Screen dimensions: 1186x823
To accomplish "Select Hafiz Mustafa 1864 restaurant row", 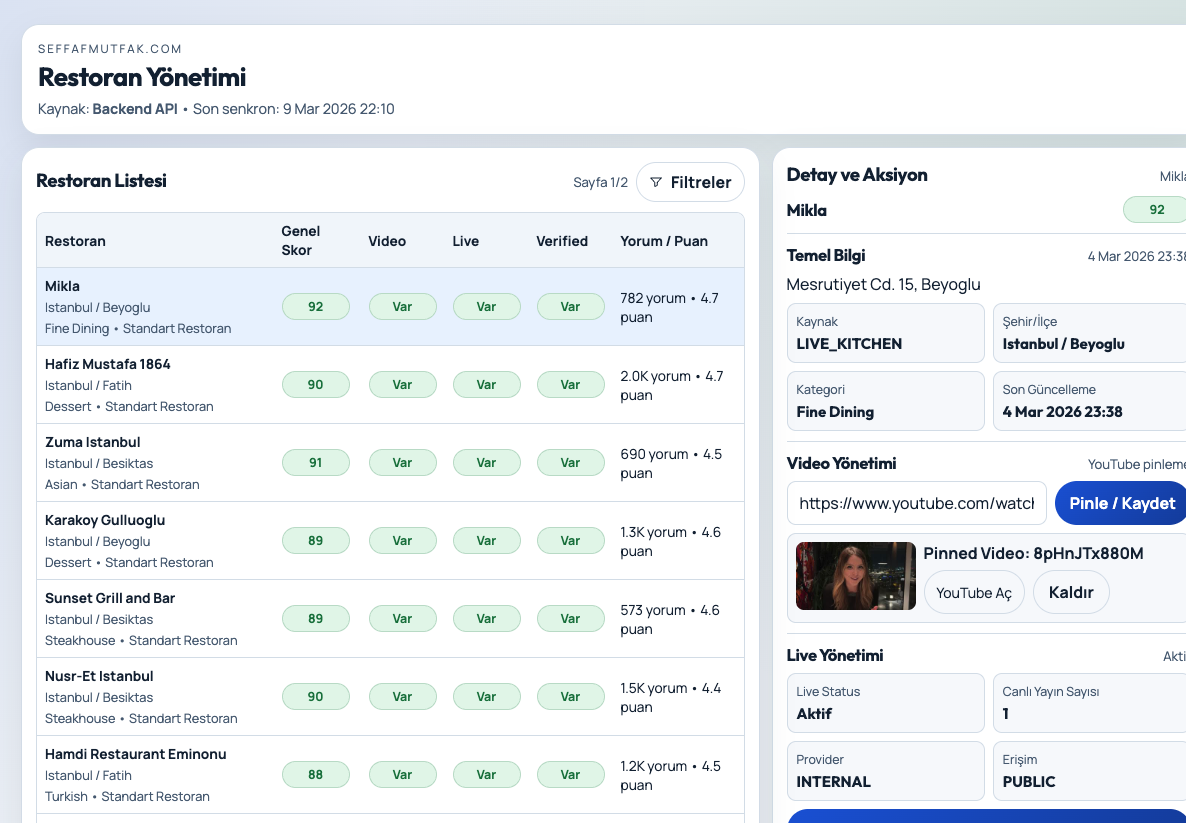I will [x=390, y=384].
